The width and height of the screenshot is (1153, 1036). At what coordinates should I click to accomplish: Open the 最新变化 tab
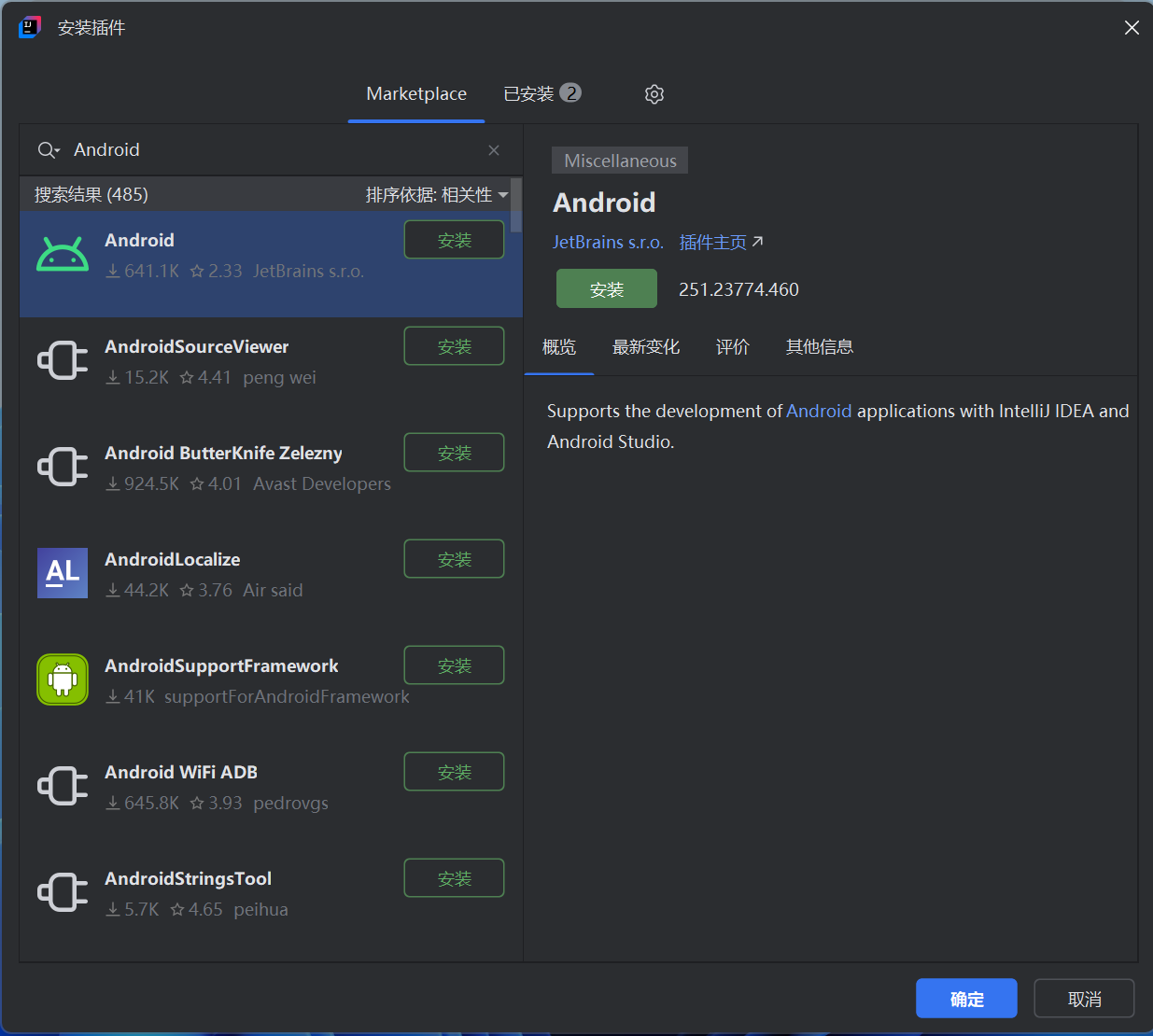646,347
